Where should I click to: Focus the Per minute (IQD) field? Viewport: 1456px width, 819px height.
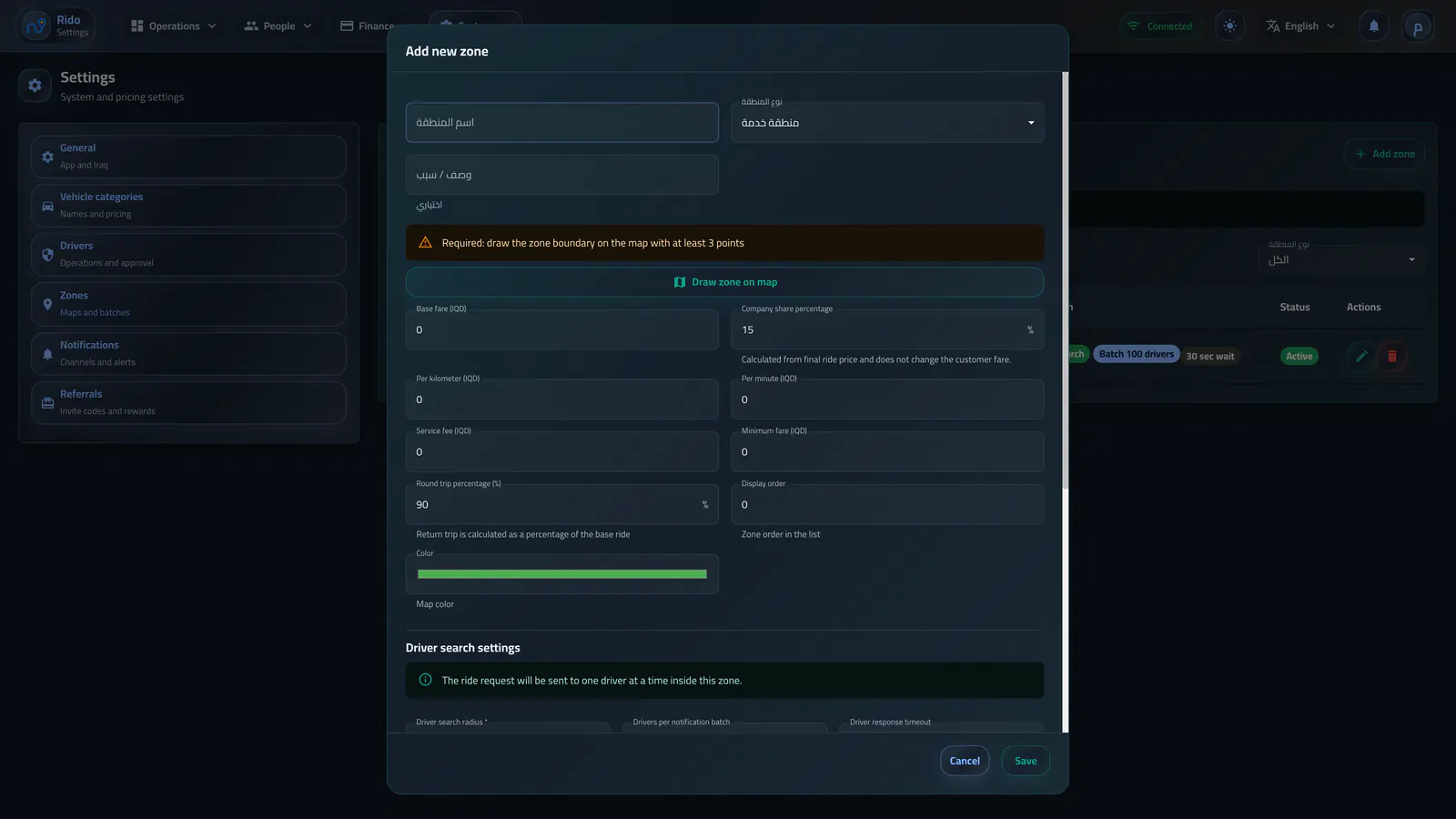pos(887,399)
